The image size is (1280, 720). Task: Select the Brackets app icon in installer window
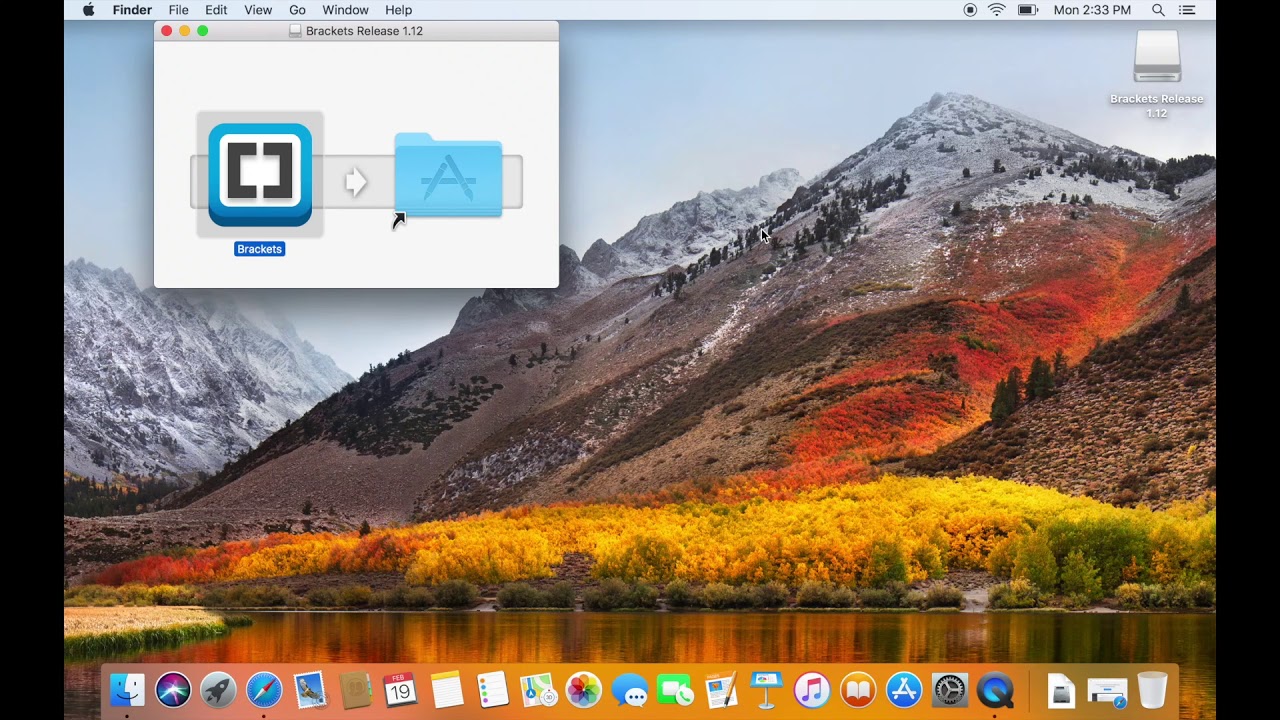click(260, 175)
